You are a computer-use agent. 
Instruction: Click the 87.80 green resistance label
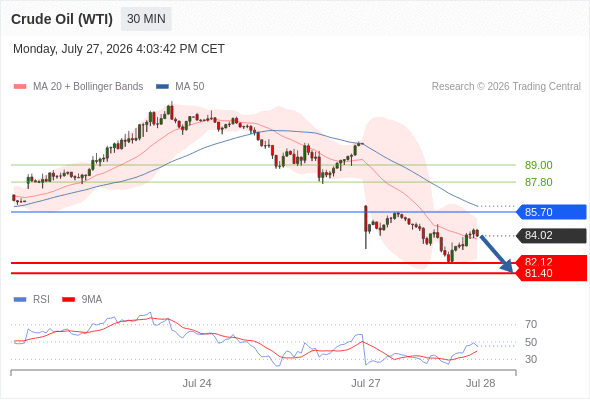pos(538,182)
